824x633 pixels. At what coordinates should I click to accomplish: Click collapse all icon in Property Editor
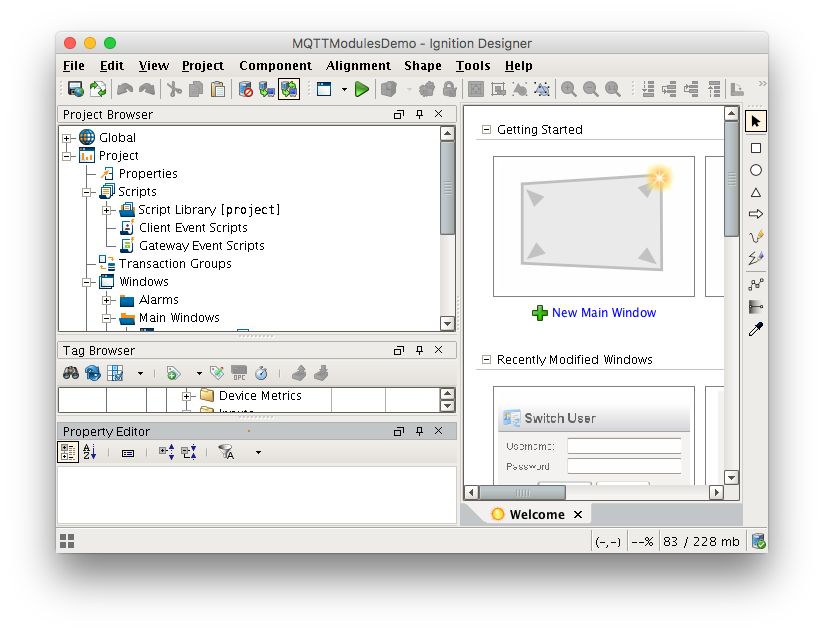(x=189, y=452)
